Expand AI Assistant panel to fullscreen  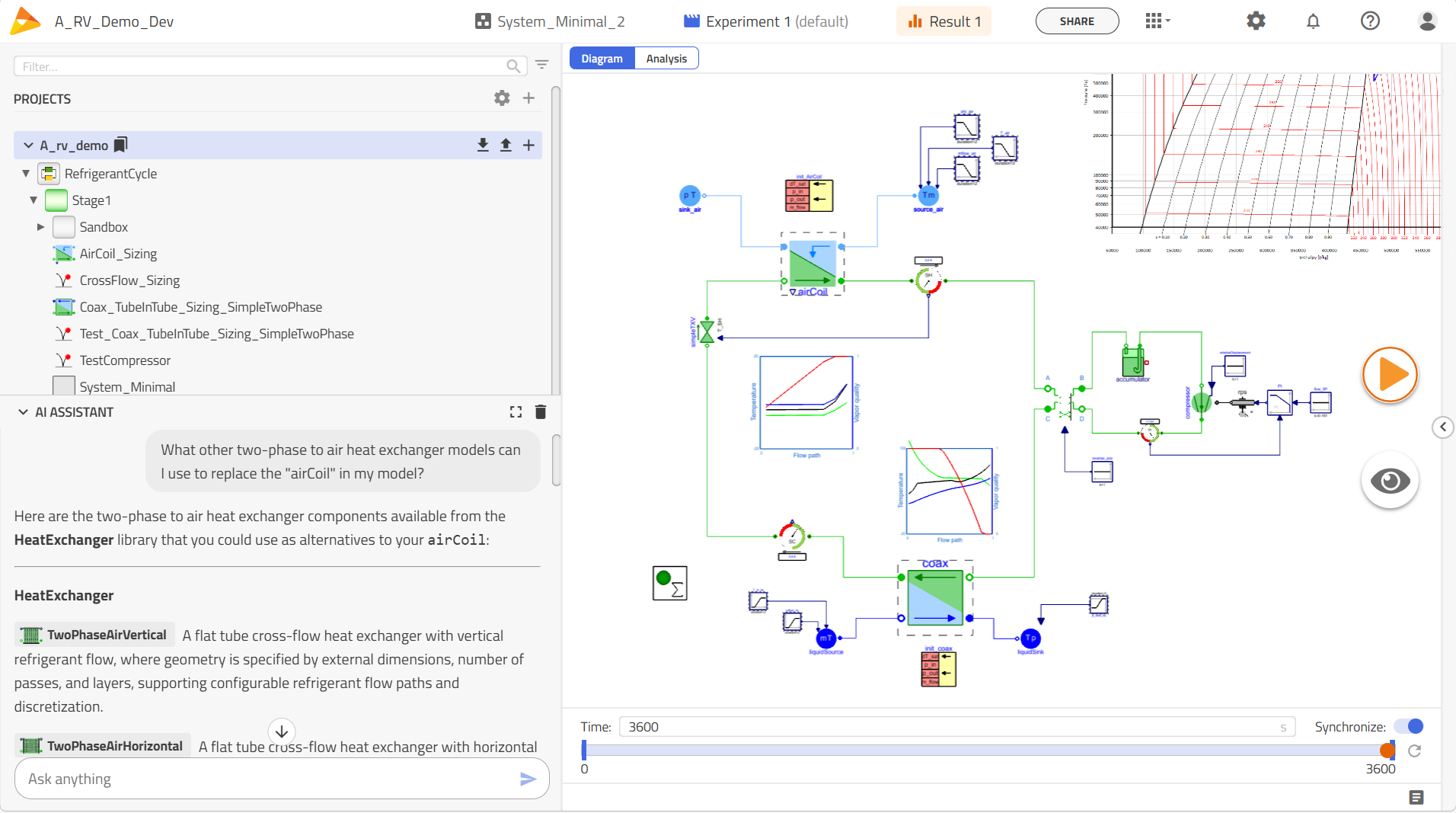coord(516,412)
